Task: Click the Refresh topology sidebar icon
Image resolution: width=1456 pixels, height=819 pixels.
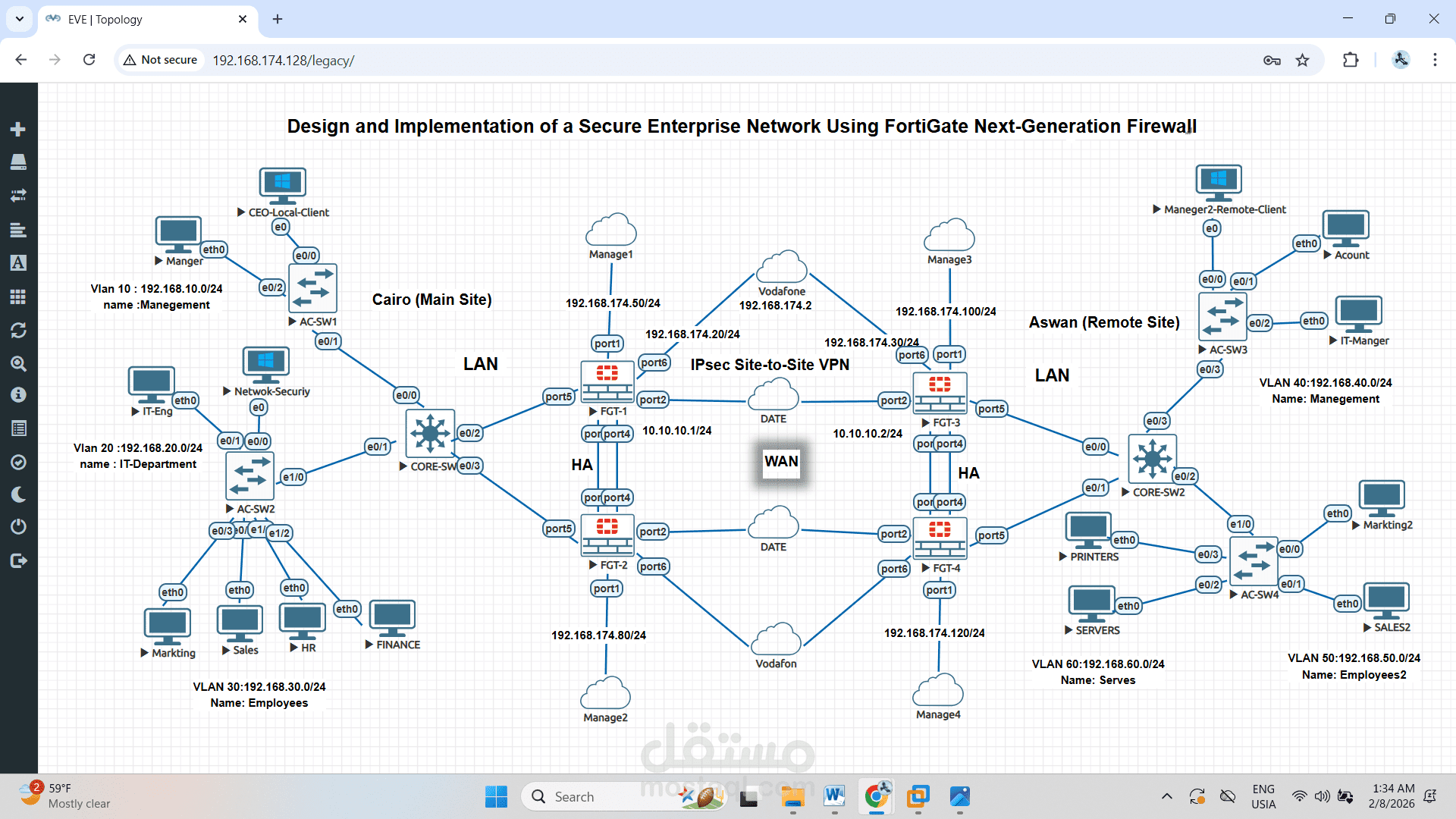Action: pyautogui.click(x=18, y=331)
